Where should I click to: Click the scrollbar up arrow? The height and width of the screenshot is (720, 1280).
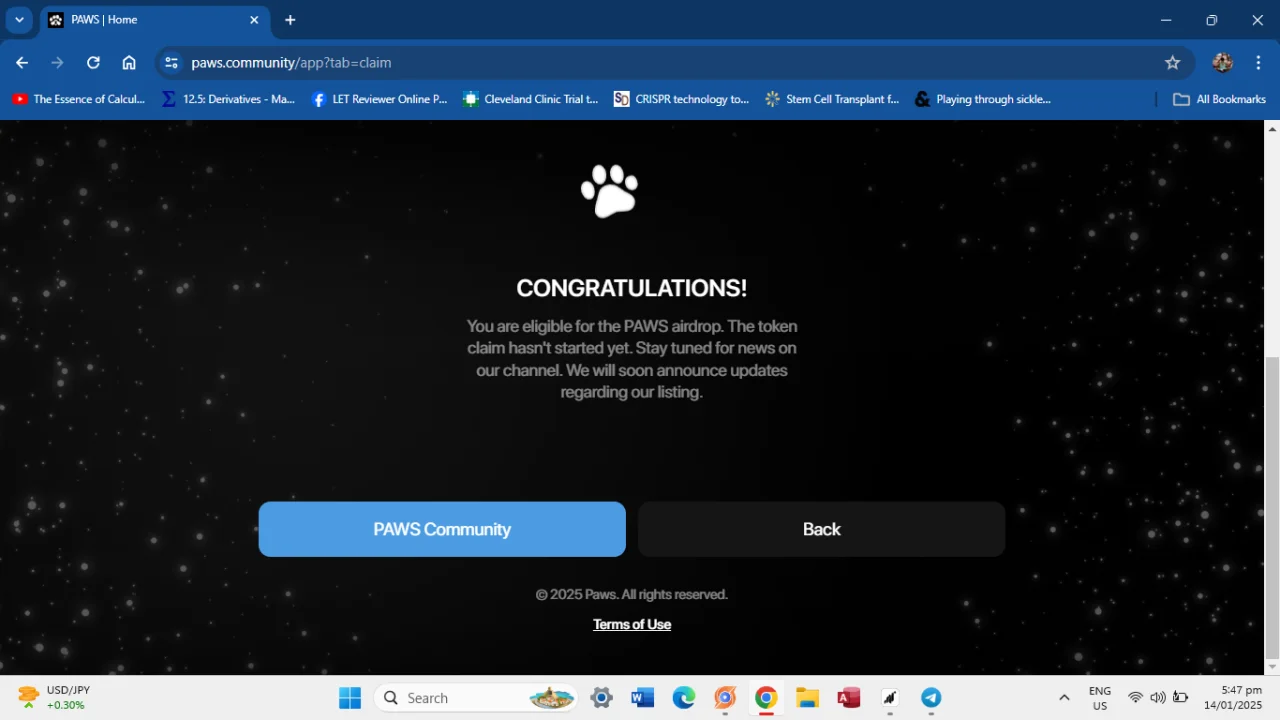tap(1272, 128)
